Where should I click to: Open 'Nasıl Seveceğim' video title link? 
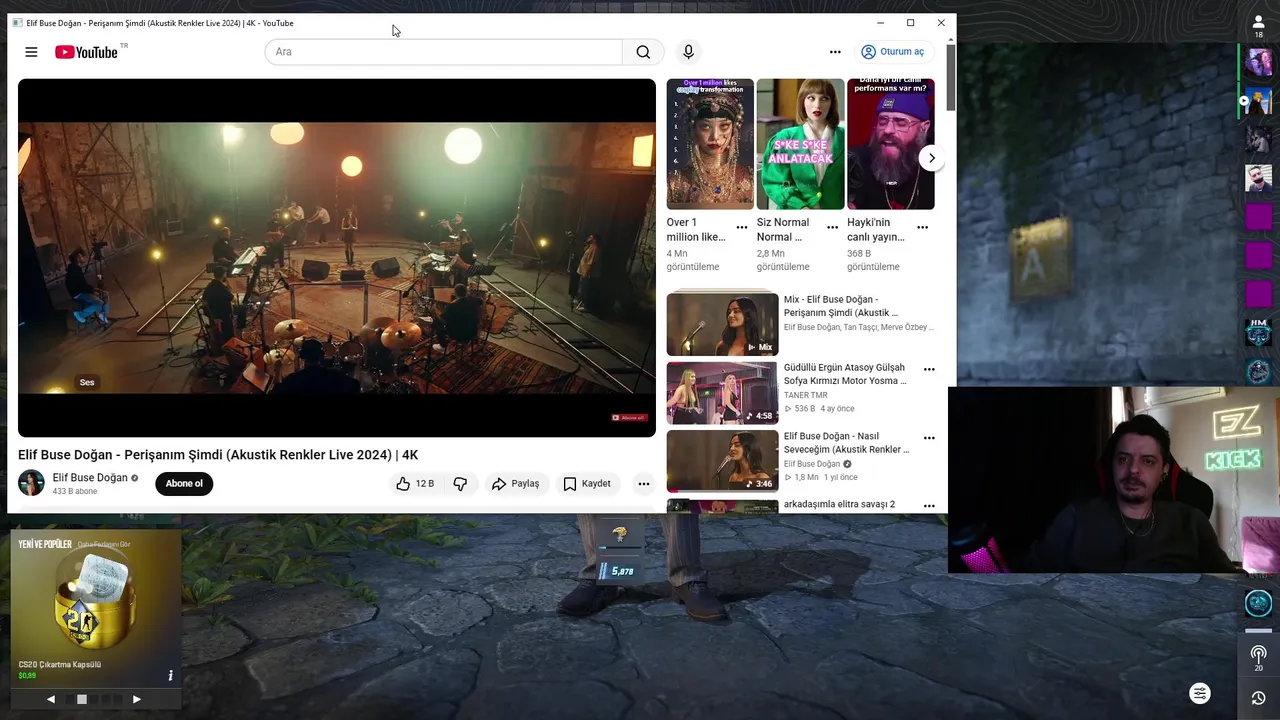846,443
